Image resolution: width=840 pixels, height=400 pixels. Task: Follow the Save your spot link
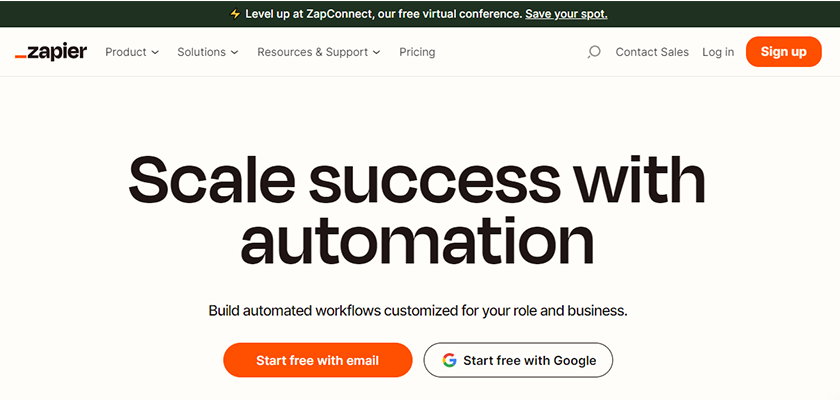tap(566, 14)
